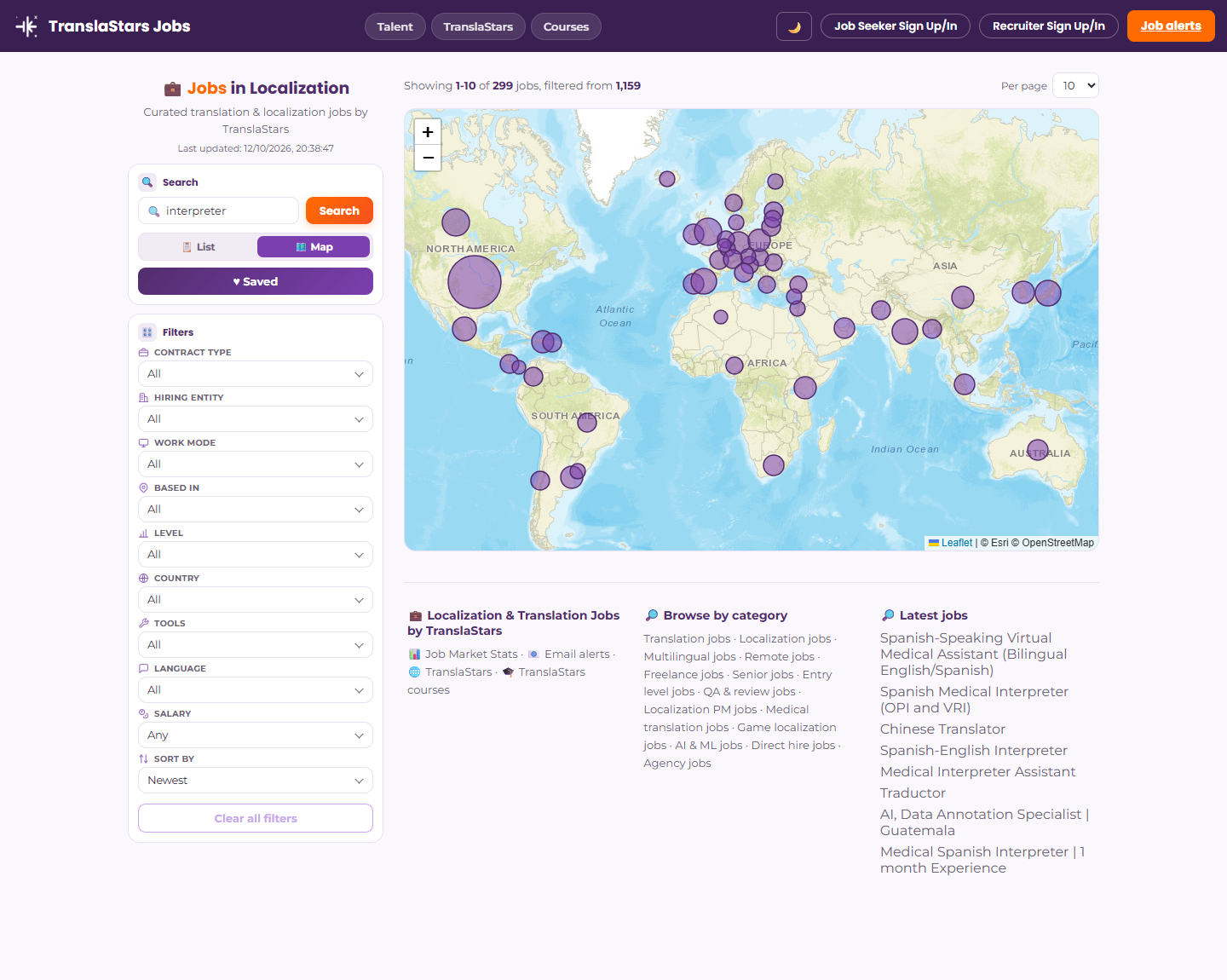This screenshot has height=980, width=1227.
Task: Open Remote jobs category link
Action: tap(780, 657)
